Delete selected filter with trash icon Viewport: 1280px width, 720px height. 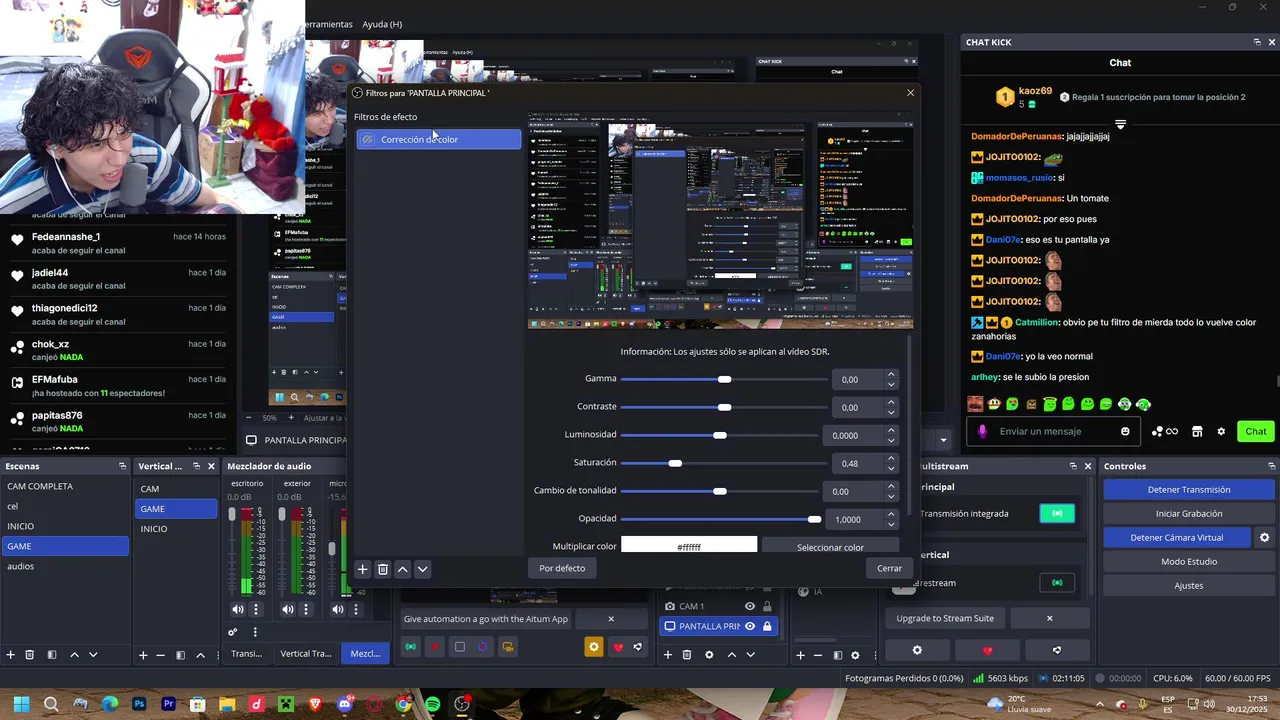click(x=382, y=569)
